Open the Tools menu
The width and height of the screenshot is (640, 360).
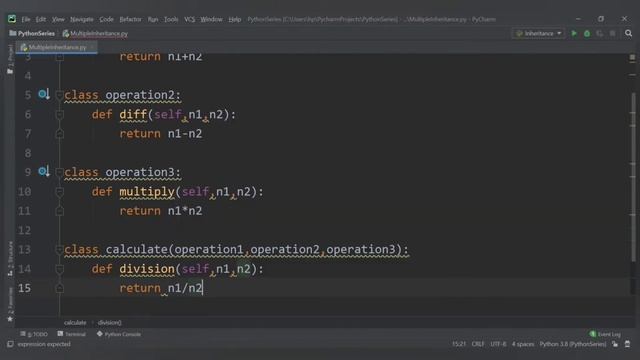pos(171,19)
